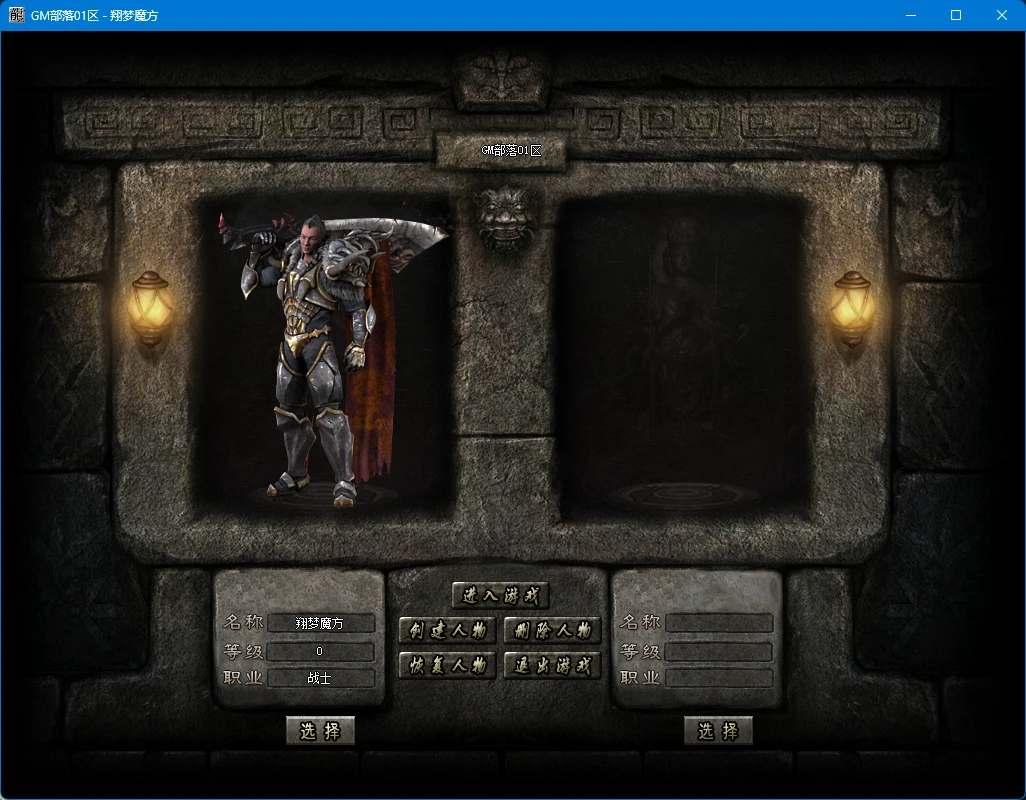Viewport: 1026px width, 800px height.
Task: Click 选择 below the empty info panel
Action: click(x=718, y=731)
